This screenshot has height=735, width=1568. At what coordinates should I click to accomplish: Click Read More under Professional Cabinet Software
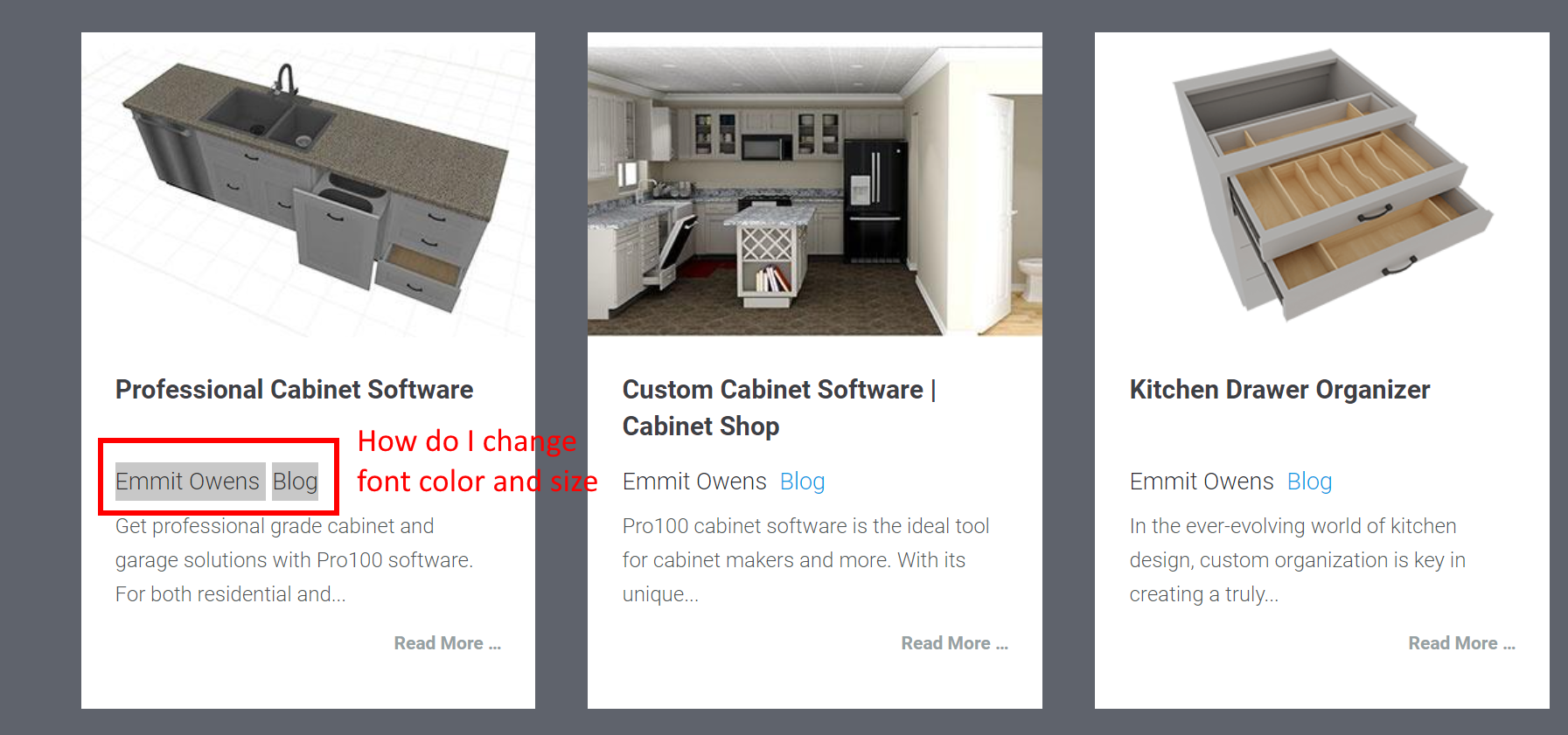pyautogui.click(x=447, y=643)
